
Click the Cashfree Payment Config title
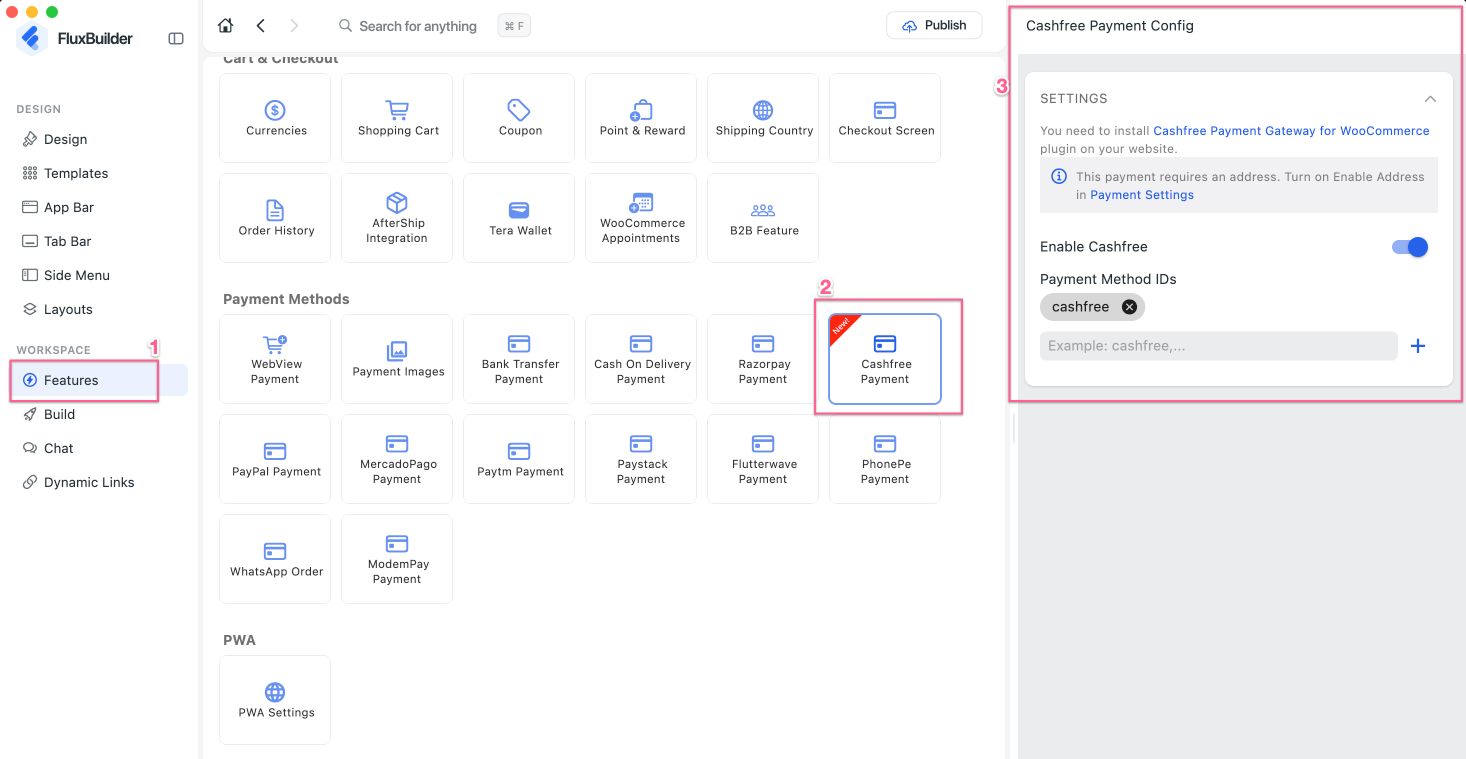point(1109,26)
